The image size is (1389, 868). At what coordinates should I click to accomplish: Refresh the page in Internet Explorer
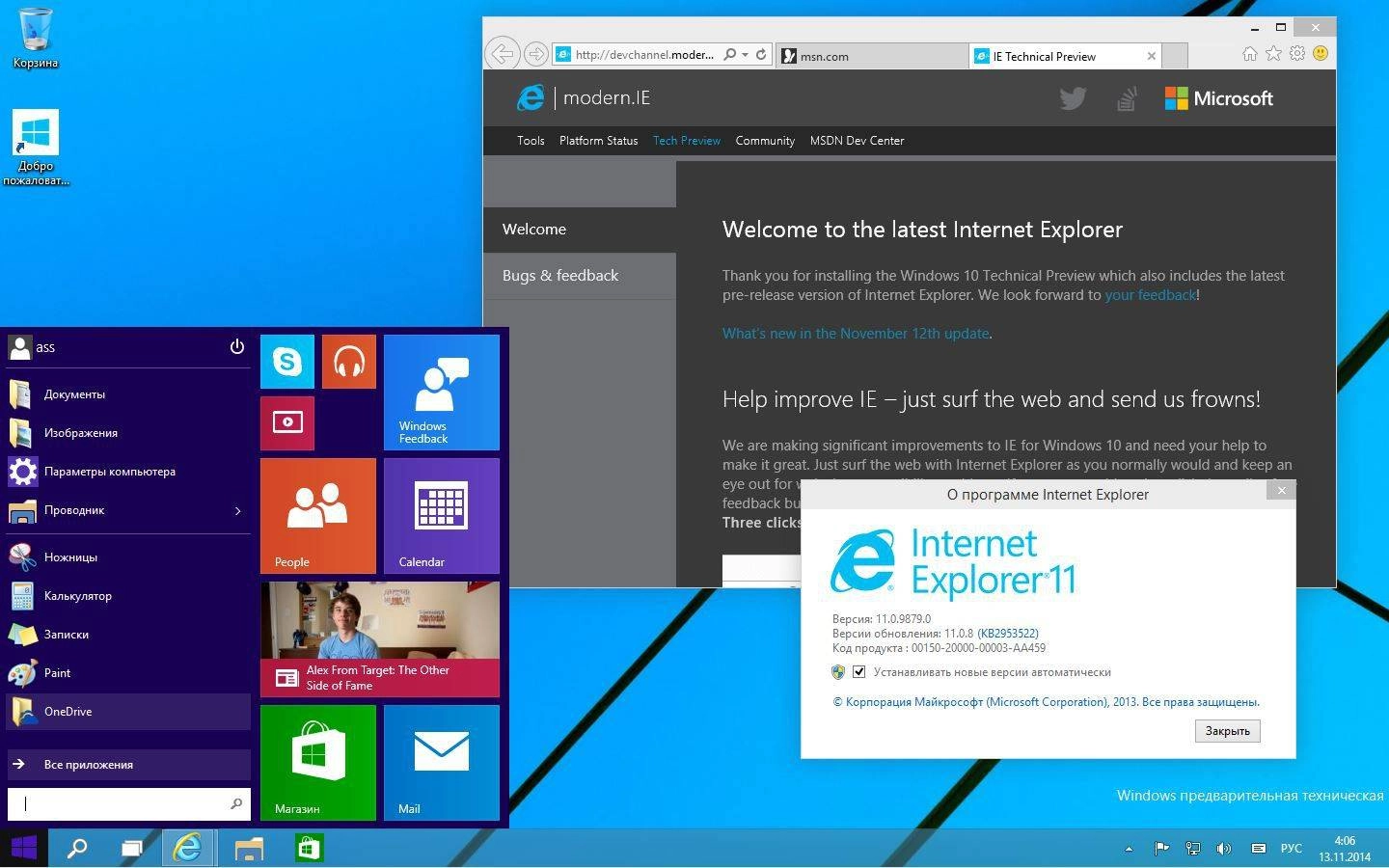pyautogui.click(x=761, y=55)
